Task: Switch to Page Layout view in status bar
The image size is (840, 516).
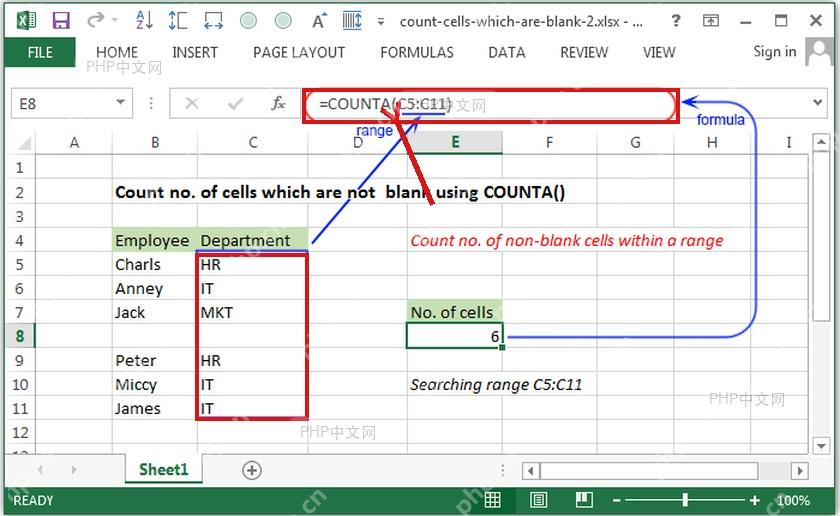Action: pos(538,500)
